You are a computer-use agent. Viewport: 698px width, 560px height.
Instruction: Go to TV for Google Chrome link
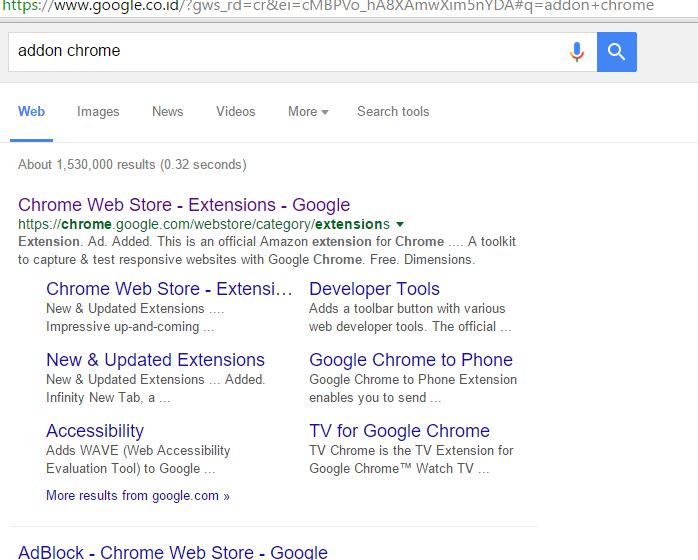tap(399, 431)
